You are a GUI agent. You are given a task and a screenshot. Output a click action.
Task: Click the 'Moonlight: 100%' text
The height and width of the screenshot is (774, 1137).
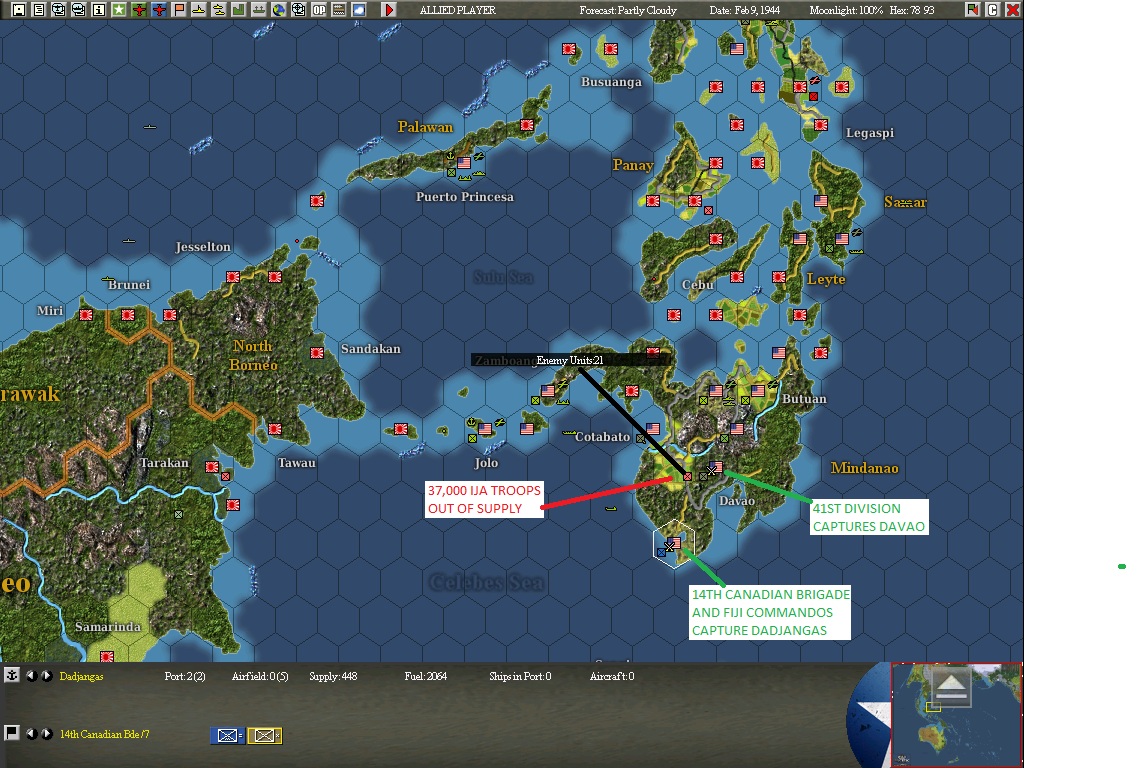(846, 10)
